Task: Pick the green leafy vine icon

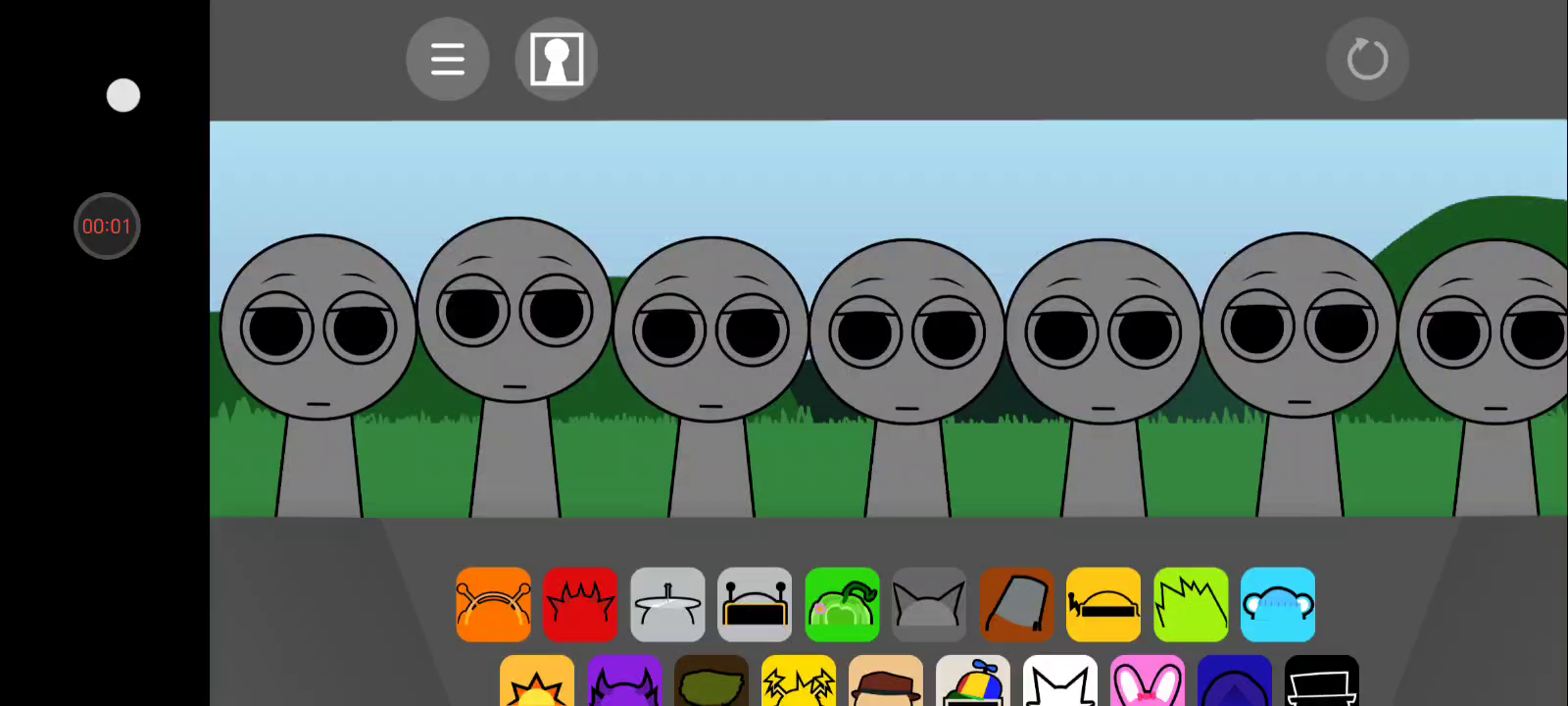Action: pos(842,604)
